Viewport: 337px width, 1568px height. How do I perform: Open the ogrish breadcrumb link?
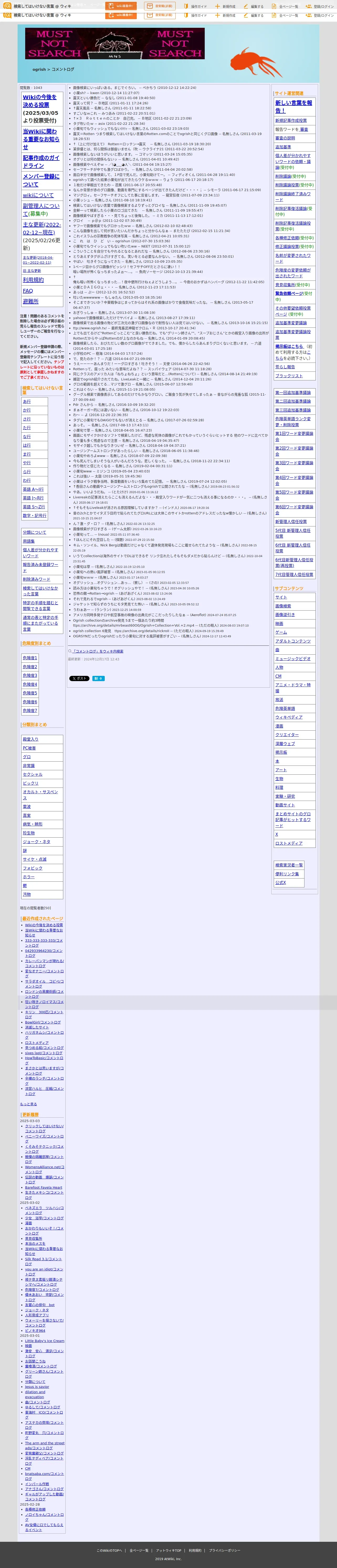pos(39,69)
